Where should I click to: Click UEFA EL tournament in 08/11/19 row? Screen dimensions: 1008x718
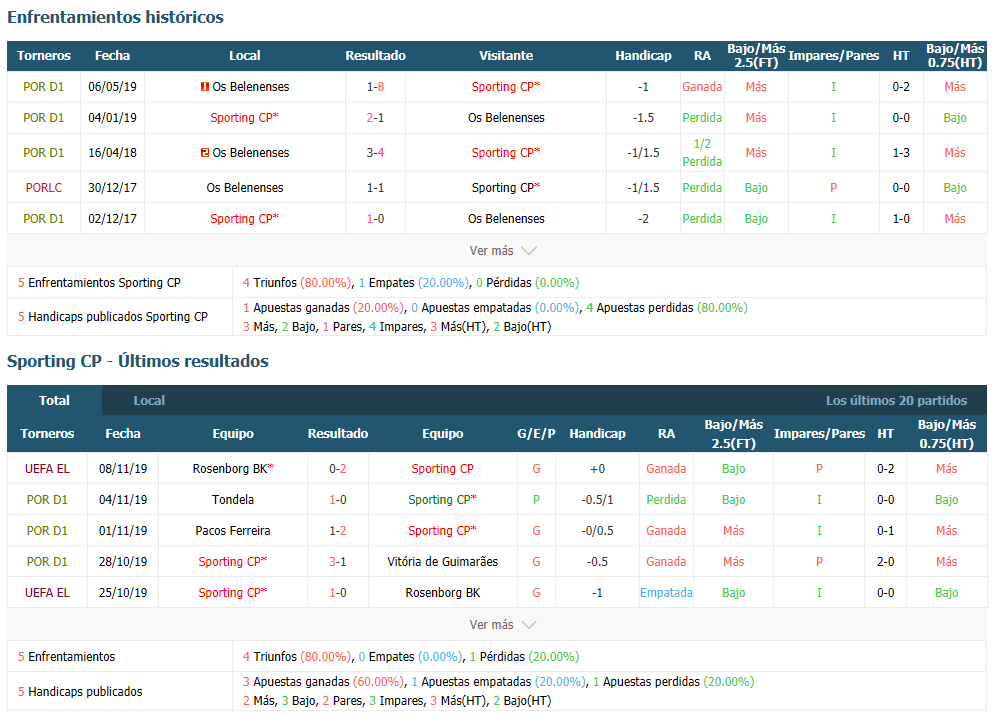tap(47, 469)
